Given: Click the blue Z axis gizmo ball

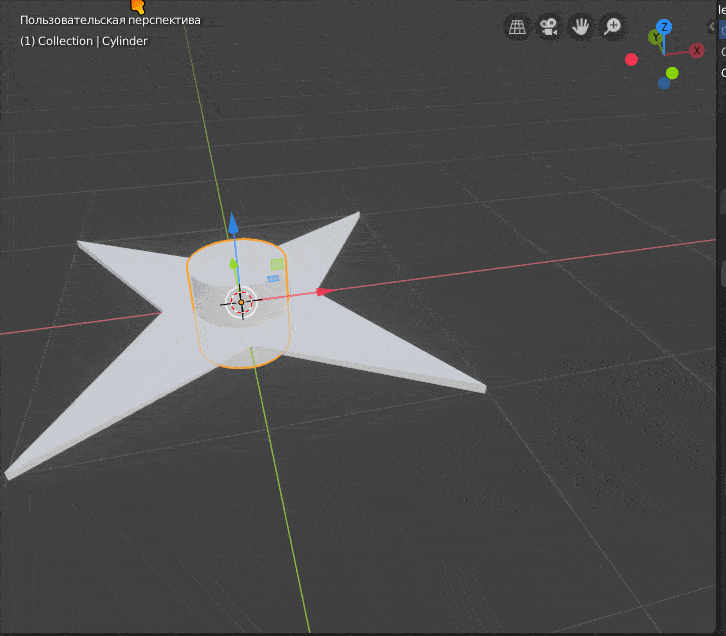Looking at the screenshot, I should coord(664,27).
